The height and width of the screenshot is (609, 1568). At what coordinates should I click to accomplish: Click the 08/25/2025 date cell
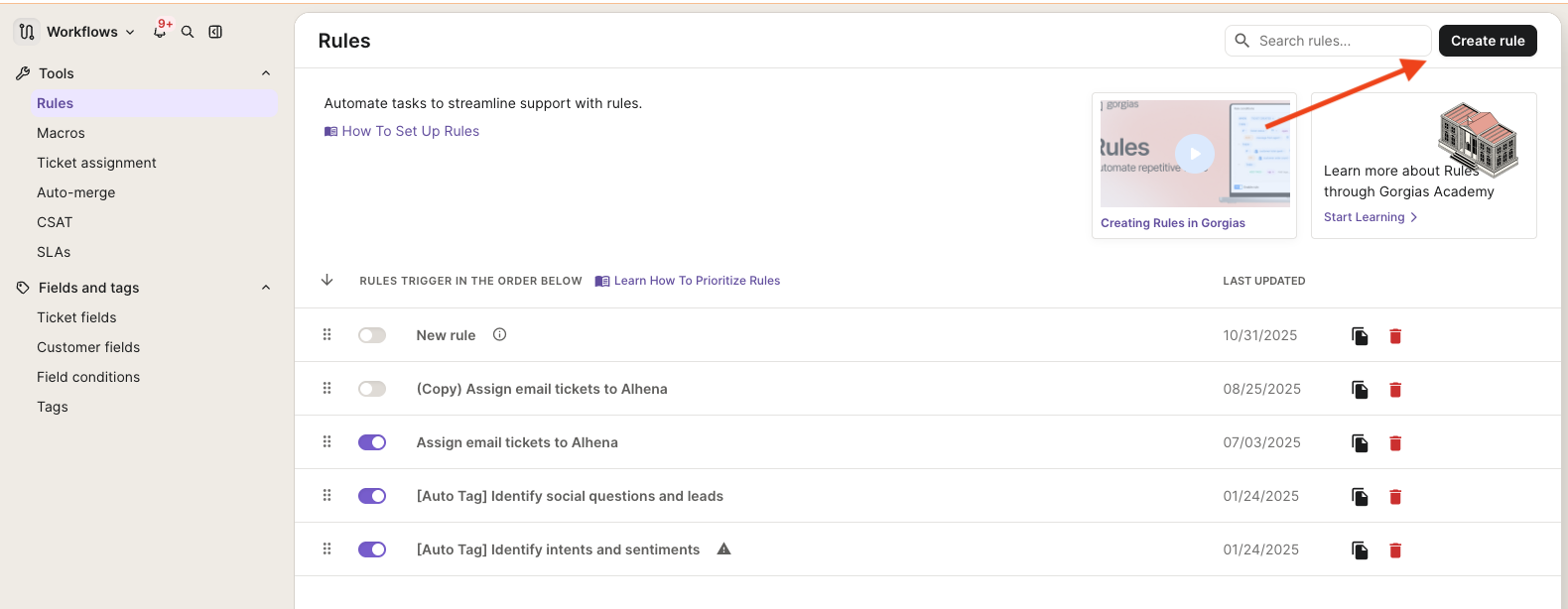[x=1262, y=389]
